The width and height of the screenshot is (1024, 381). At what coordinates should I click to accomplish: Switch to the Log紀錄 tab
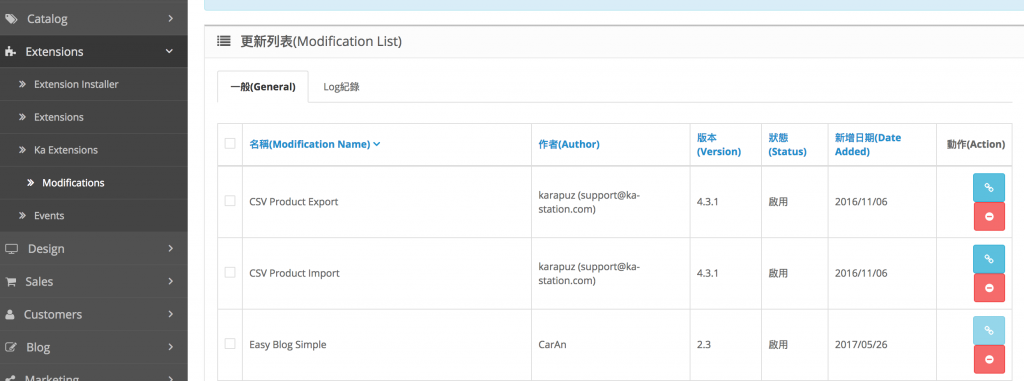342,87
